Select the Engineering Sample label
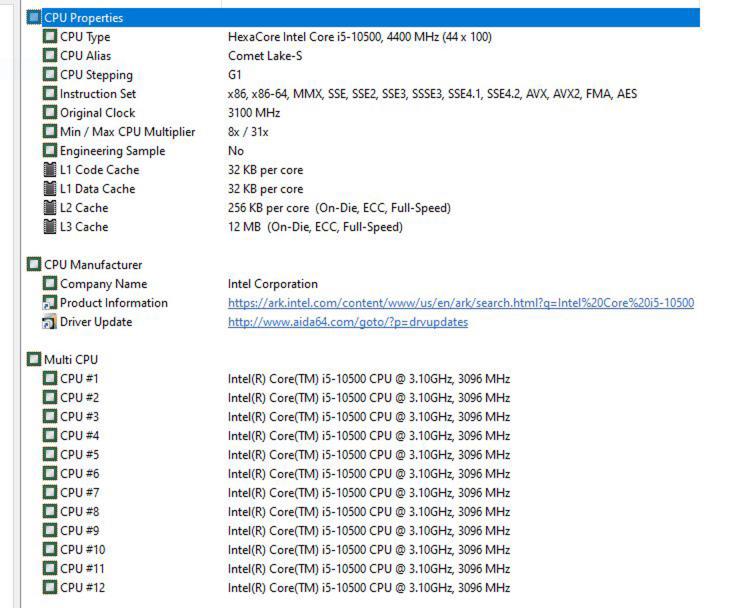 [x=112, y=151]
